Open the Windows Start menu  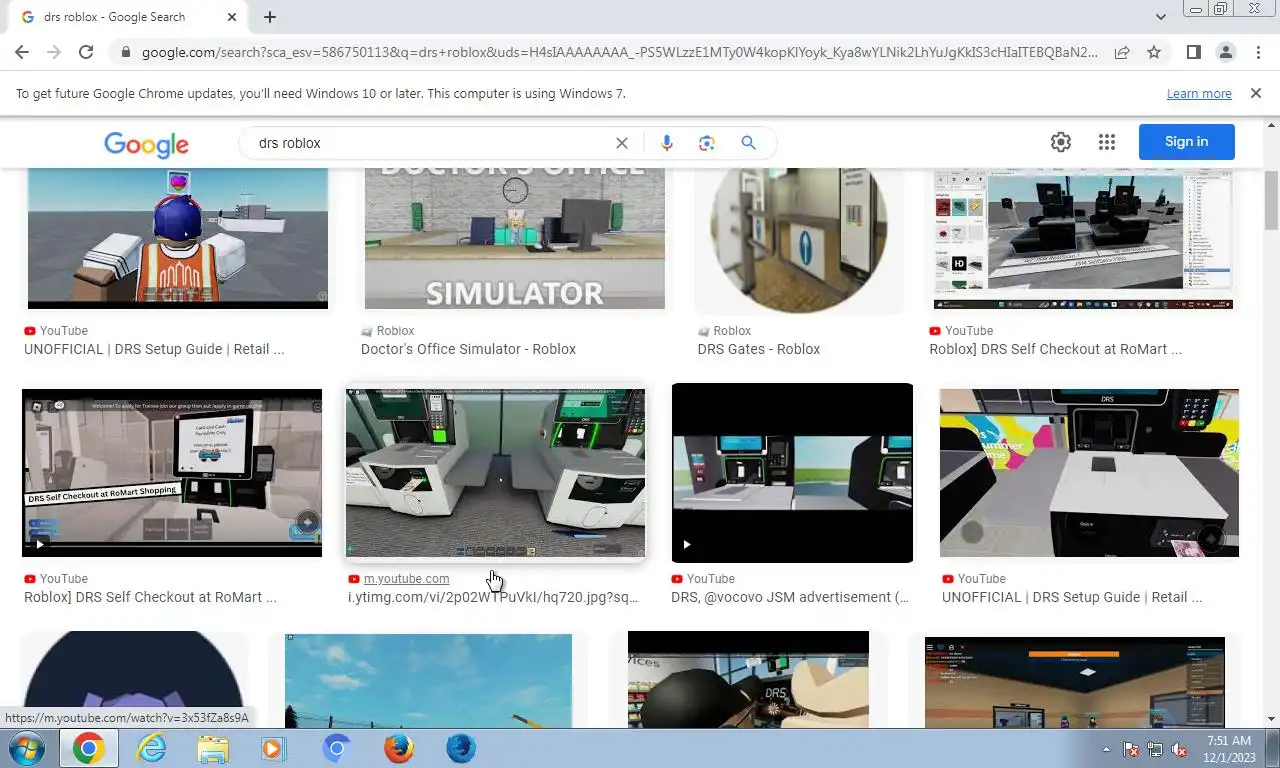click(26, 748)
